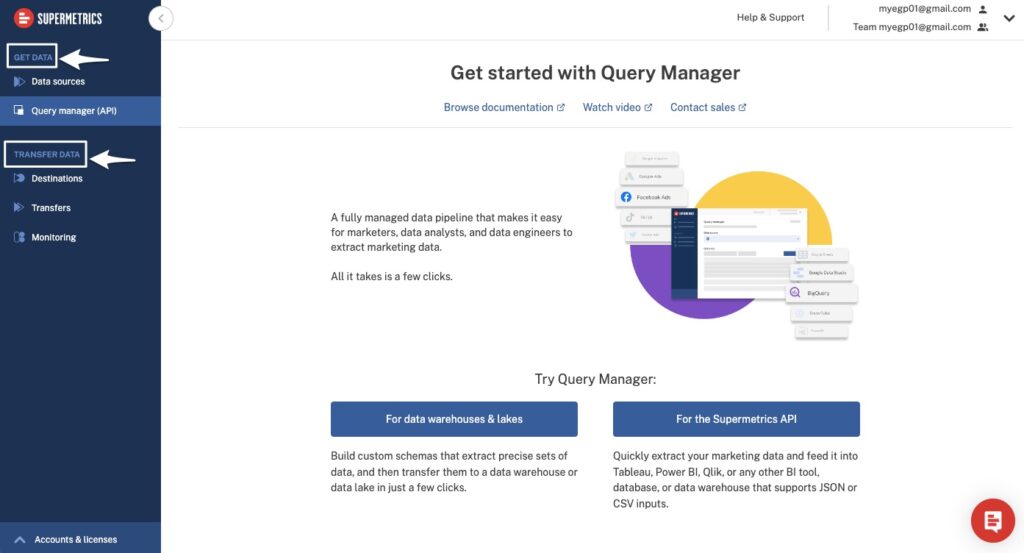Viewport: 1024px width, 553px height.
Task: Click Browse documentation link
Action: click(x=498, y=107)
